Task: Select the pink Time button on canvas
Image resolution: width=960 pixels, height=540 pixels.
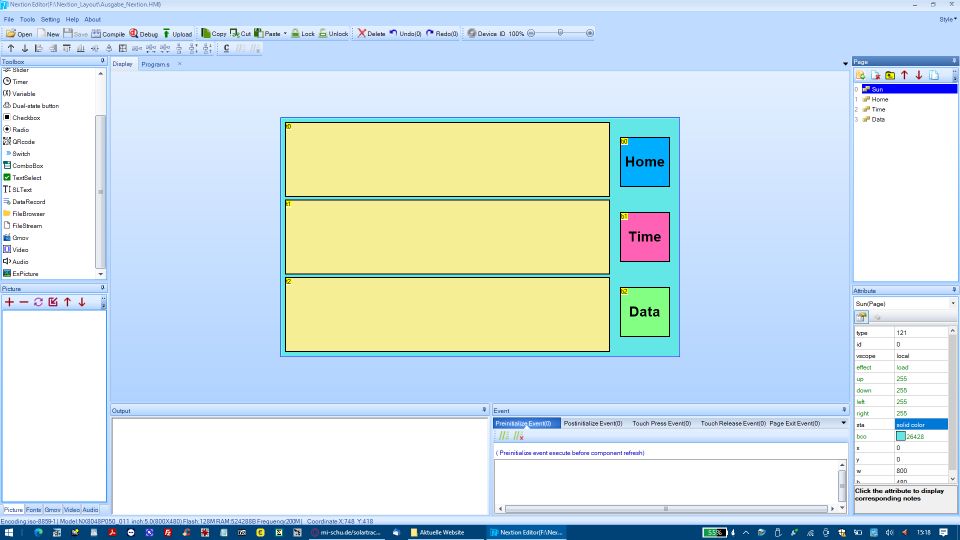Action: 644,237
